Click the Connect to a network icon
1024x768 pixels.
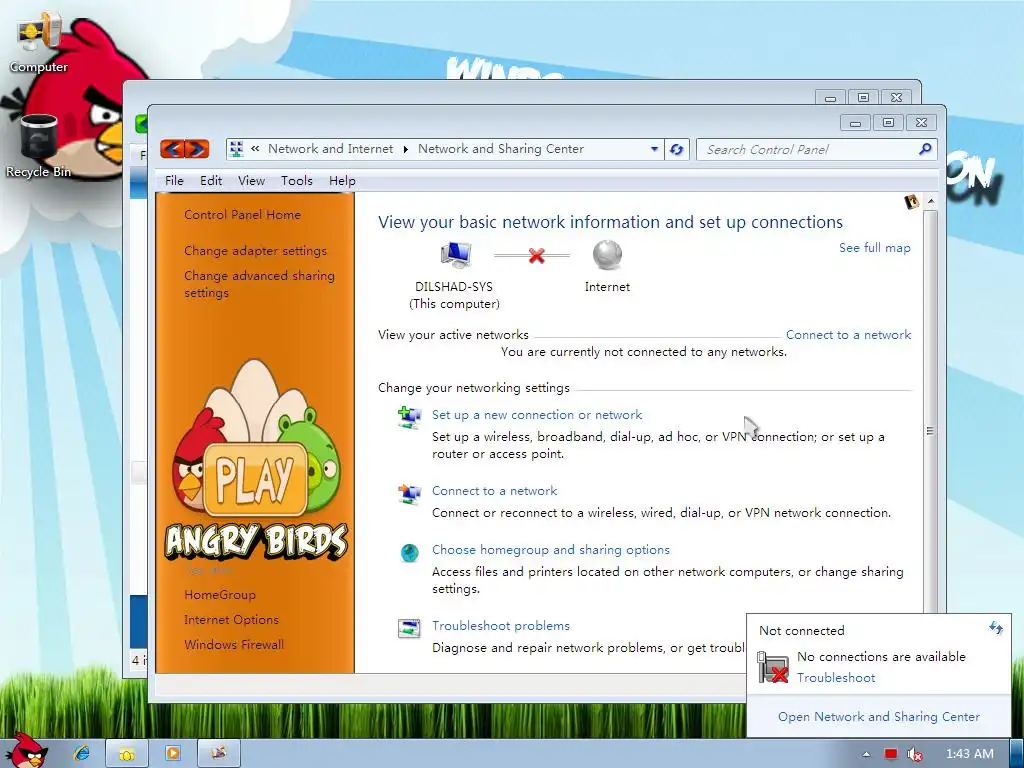point(409,494)
